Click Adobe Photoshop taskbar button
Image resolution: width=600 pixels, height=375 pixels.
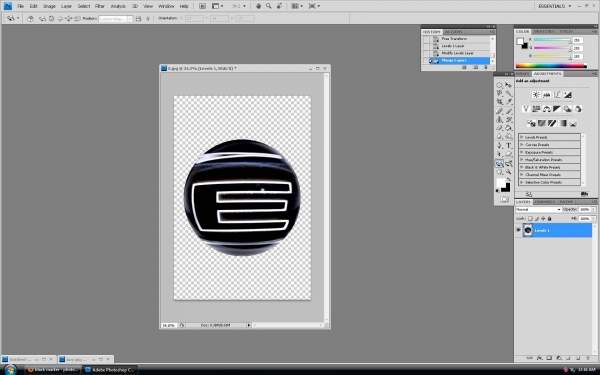[110, 370]
